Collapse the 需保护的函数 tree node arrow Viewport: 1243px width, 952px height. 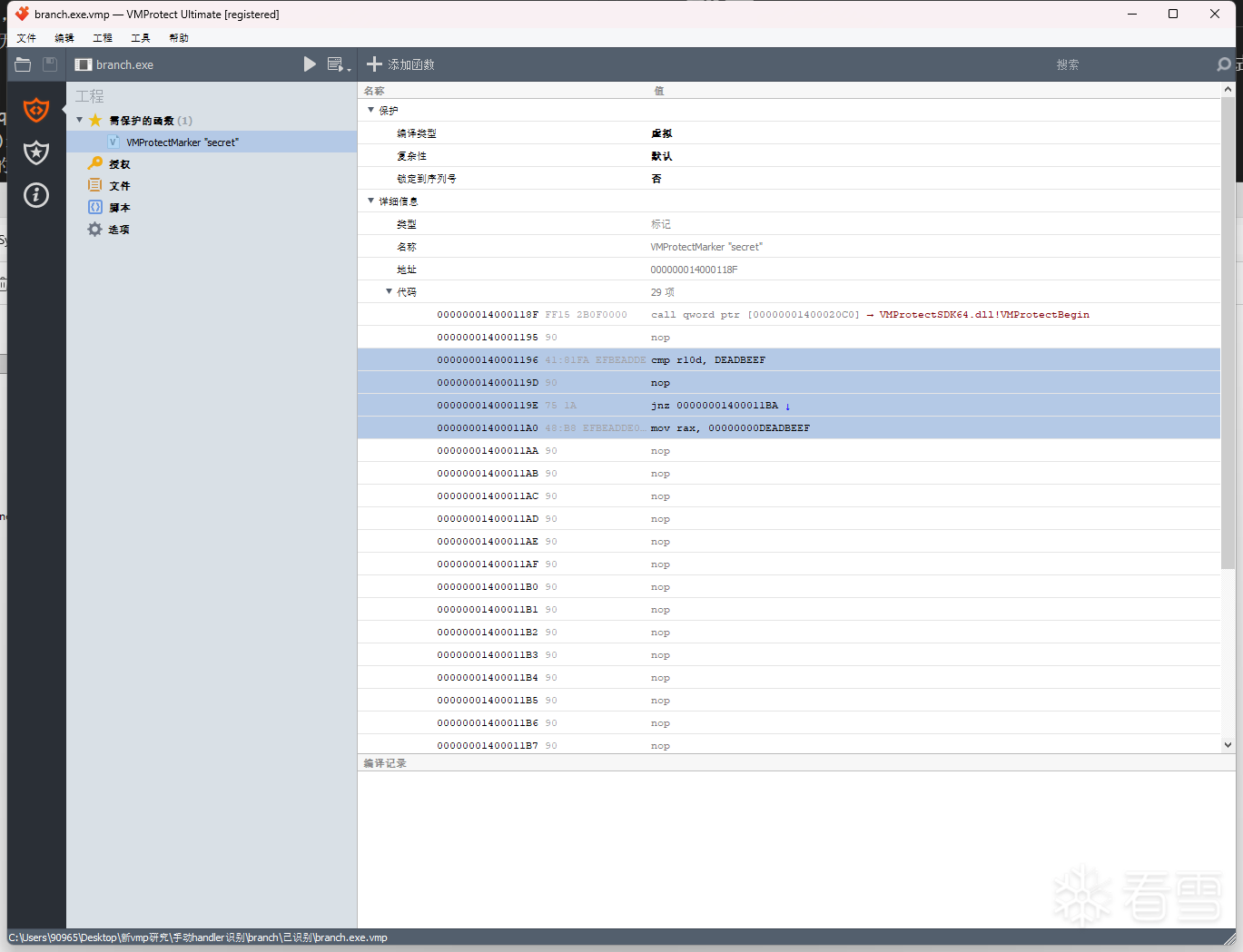[80, 120]
